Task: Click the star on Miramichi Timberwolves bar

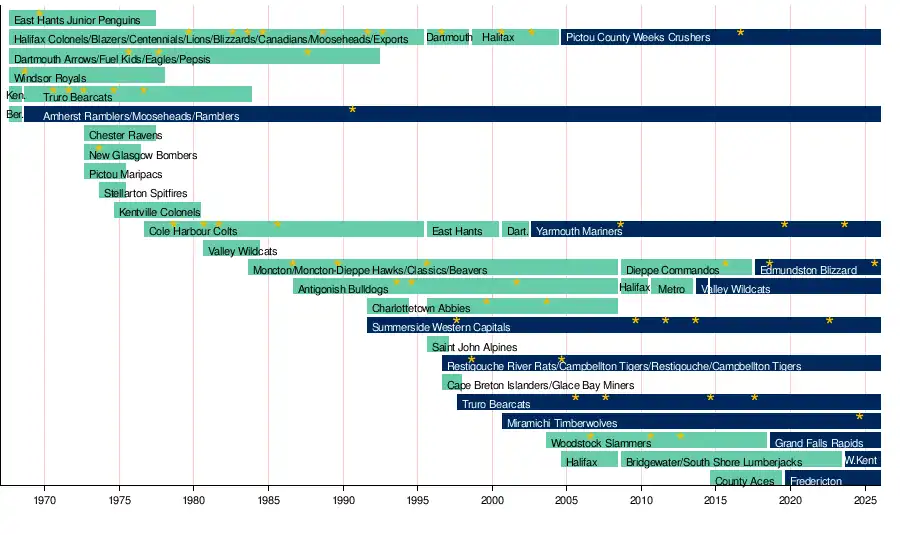Action: click(859, 417)
